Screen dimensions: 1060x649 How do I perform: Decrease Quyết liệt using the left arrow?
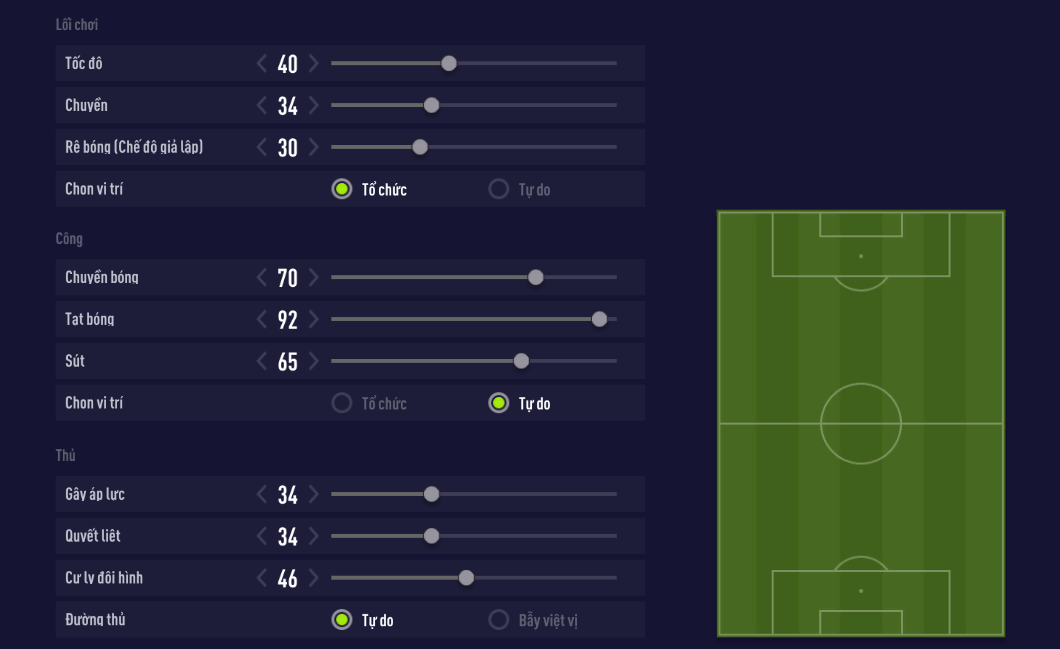[262, 536]
